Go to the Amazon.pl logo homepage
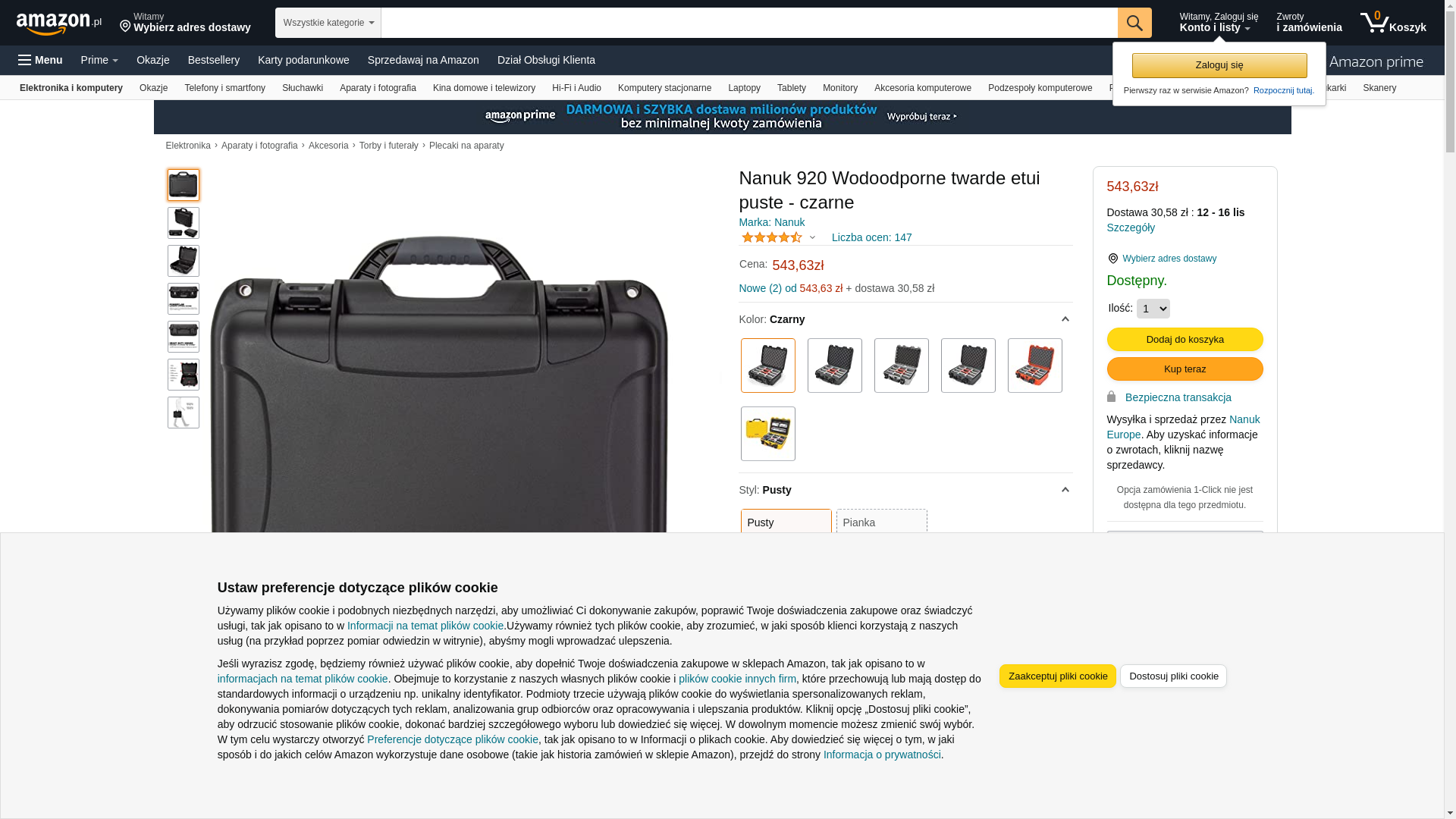The width and height of the screenshot is (1456, 819). click(x=59, y=24)
